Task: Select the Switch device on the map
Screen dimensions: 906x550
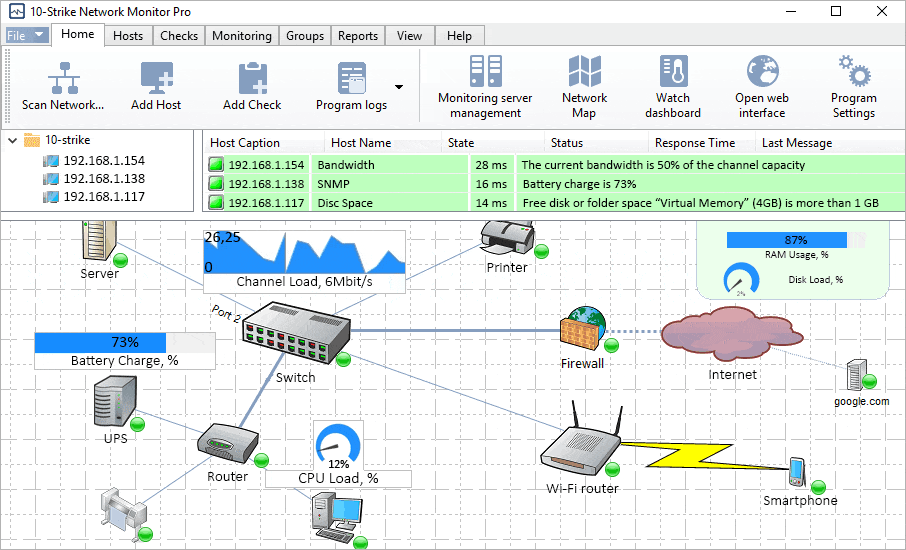Action: (x=296, y=333)
